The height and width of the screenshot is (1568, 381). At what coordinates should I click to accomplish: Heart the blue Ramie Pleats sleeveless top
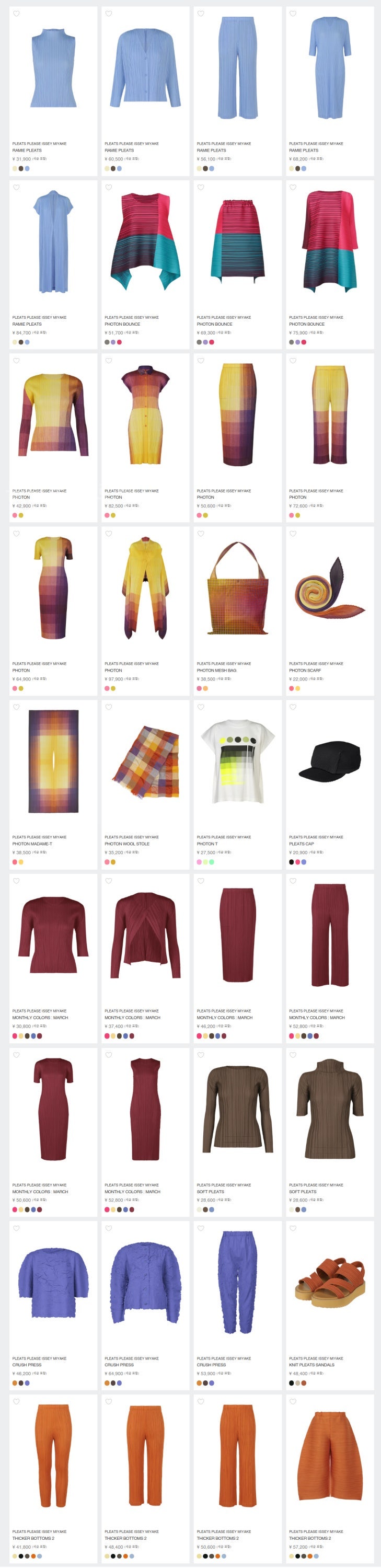tap(16, 14)
